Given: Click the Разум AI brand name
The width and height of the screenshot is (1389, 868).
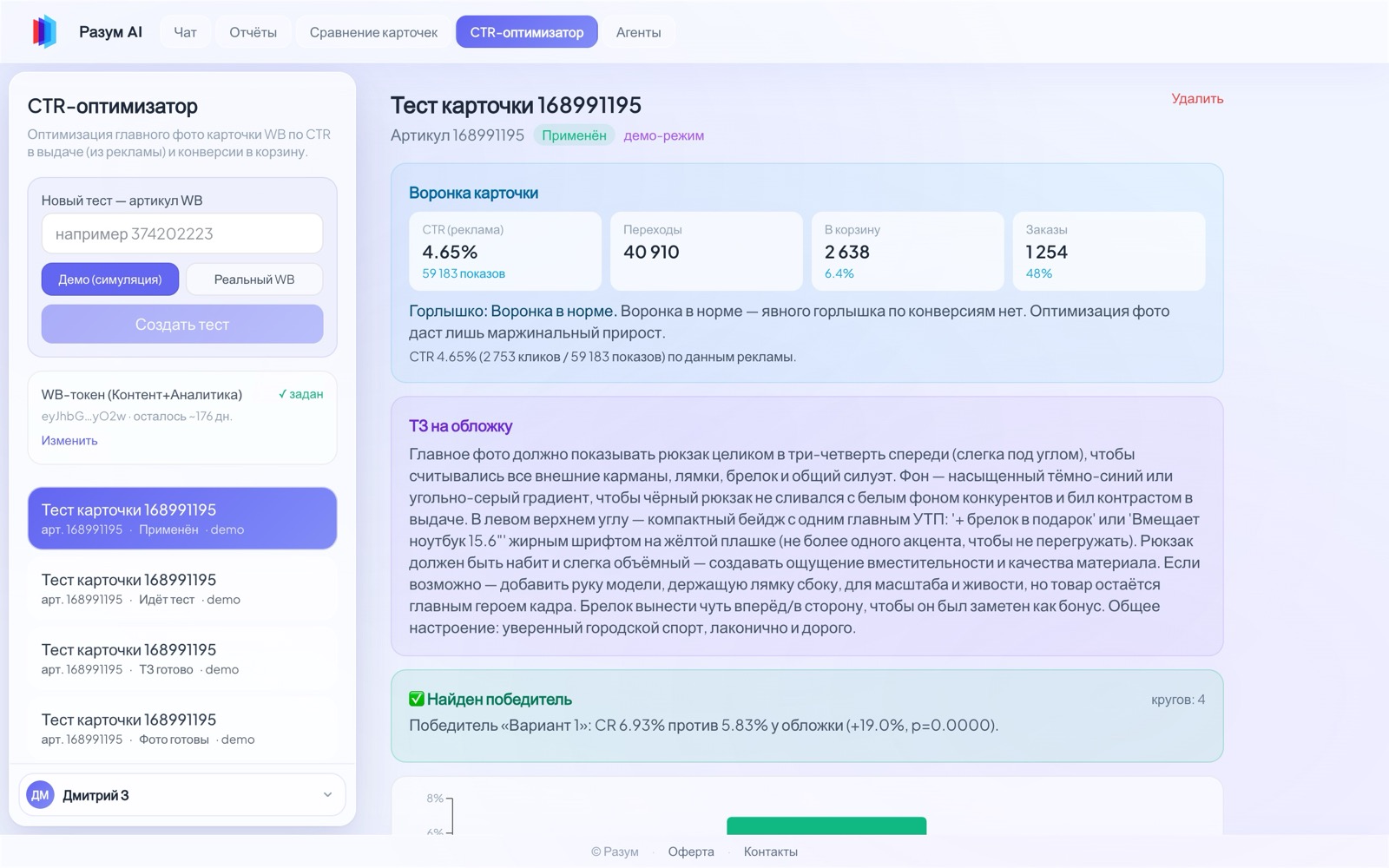Looking at the screenshot, I should click(110, 32).
